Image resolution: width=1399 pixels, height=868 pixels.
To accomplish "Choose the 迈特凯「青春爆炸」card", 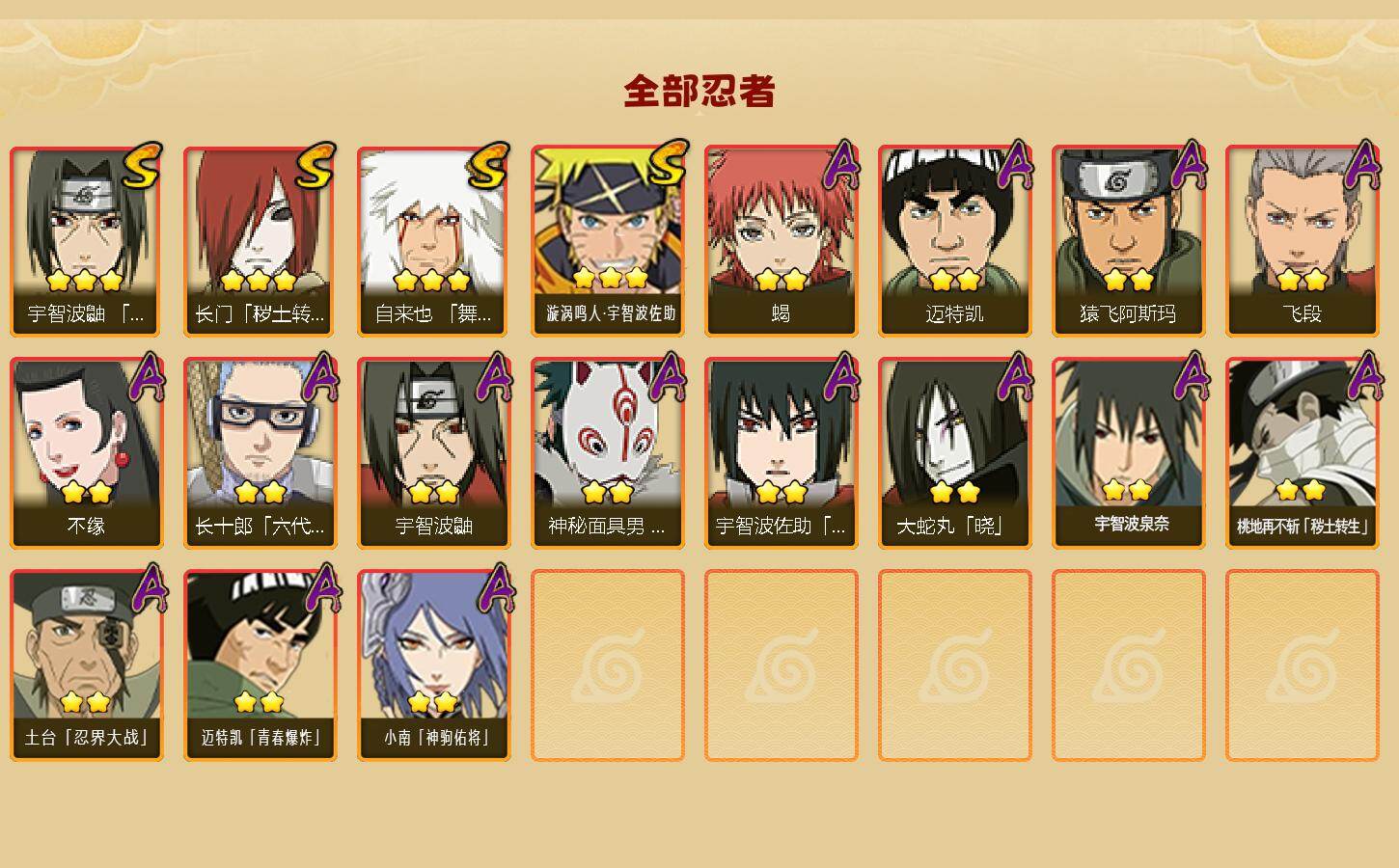I will click(261, 665).
